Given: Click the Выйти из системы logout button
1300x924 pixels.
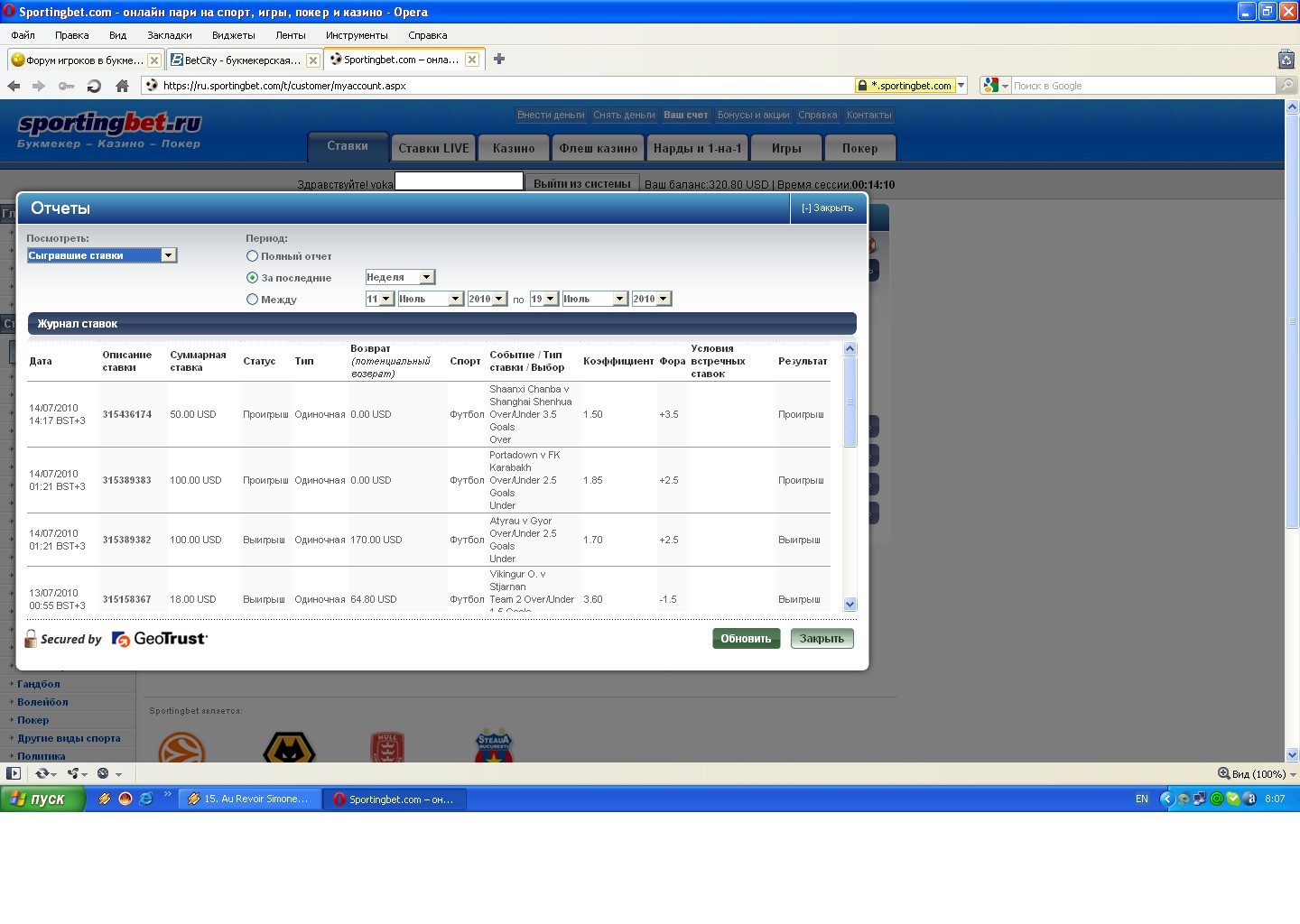Looking at the screenshot, I should tap(581, 183).
